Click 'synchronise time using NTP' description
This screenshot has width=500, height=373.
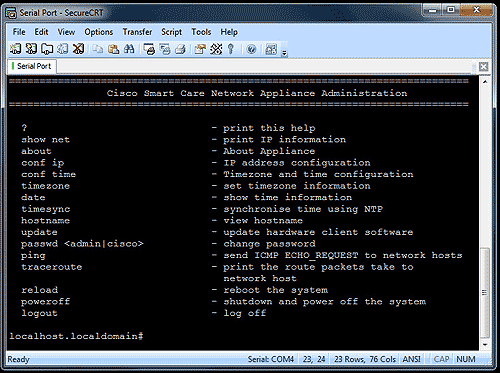(303, 209)
